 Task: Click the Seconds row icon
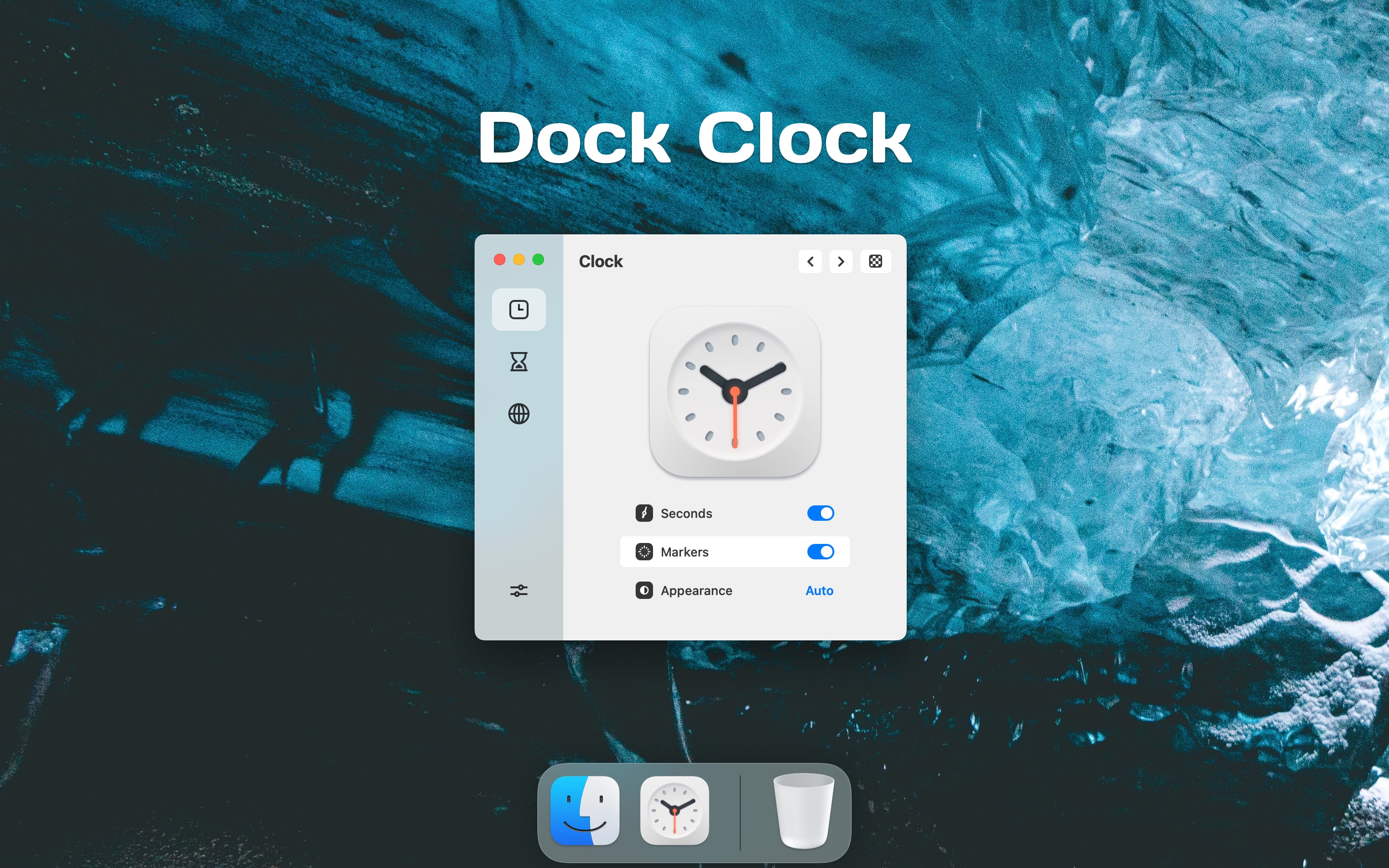coord(644,513)
